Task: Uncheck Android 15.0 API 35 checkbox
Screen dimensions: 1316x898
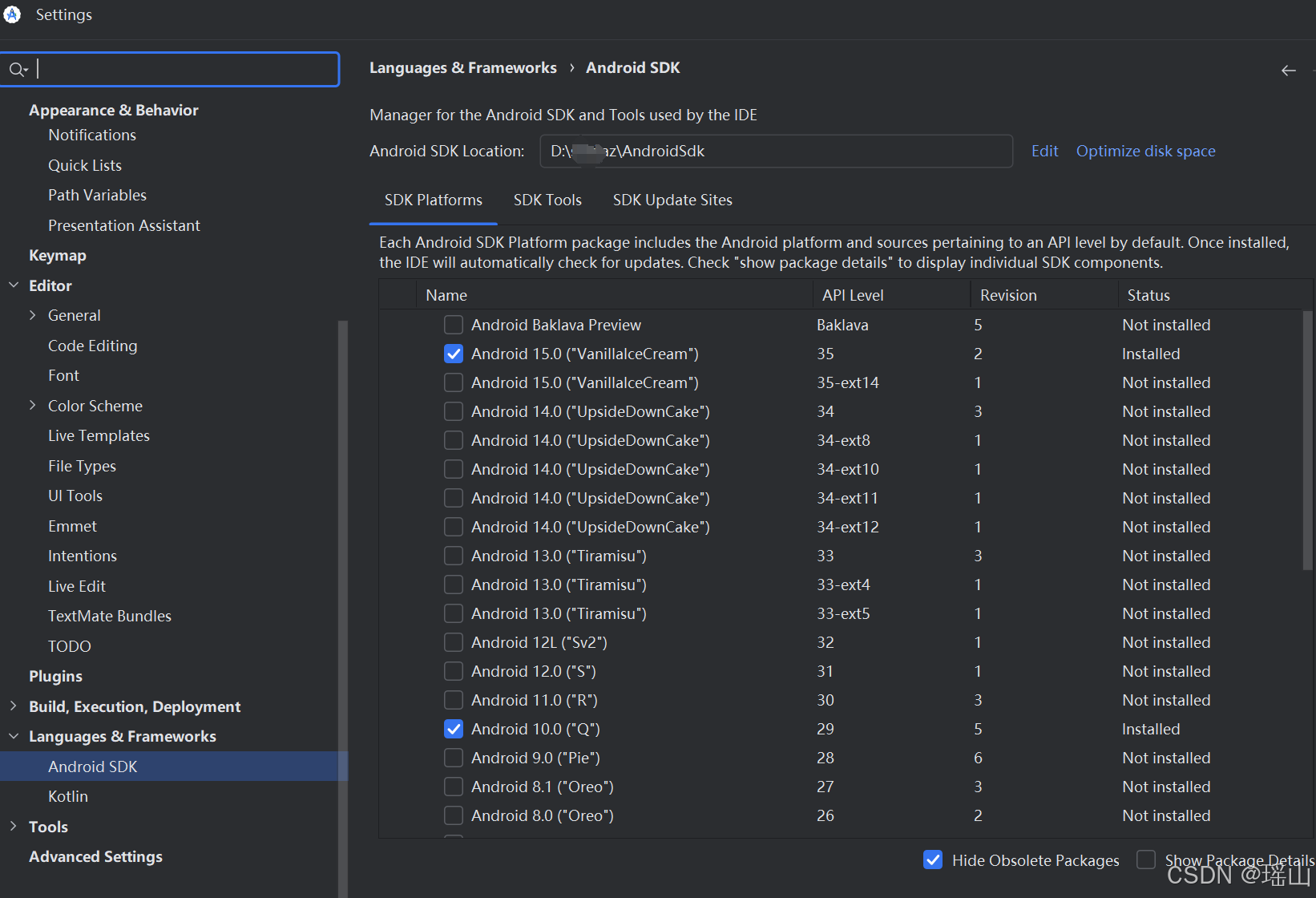Action: click(454, 354)
